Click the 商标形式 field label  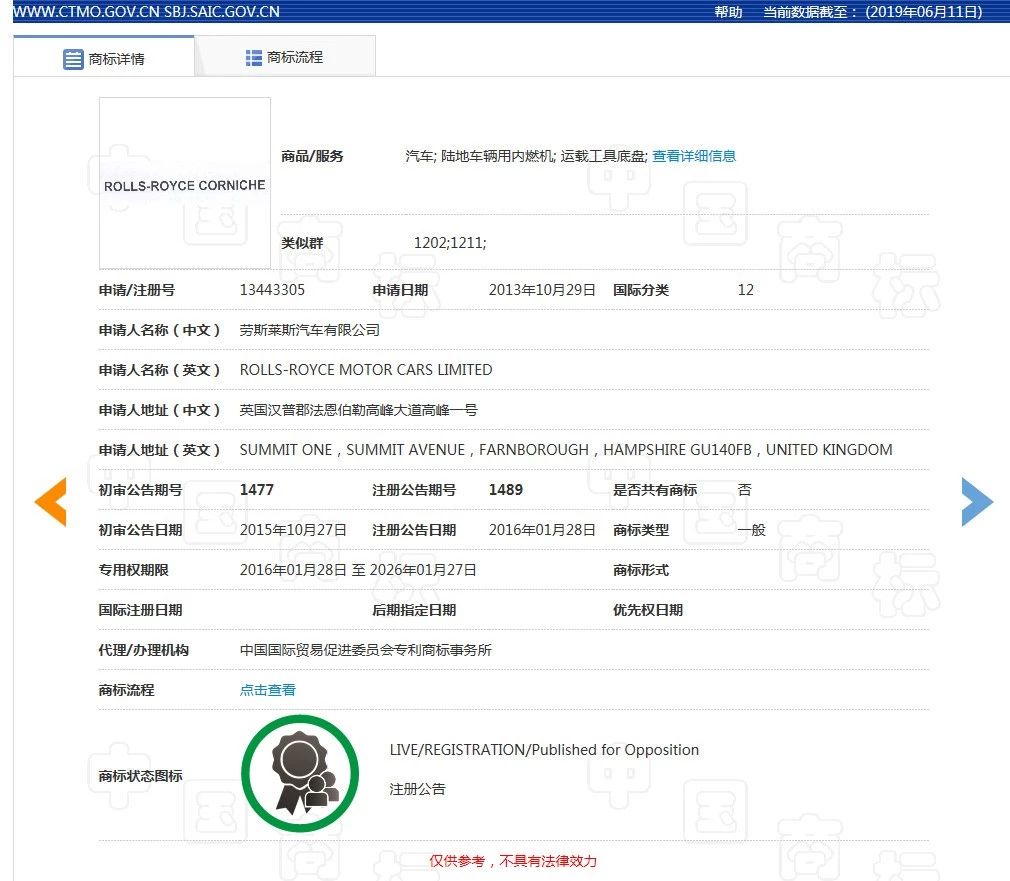(640, 570)
